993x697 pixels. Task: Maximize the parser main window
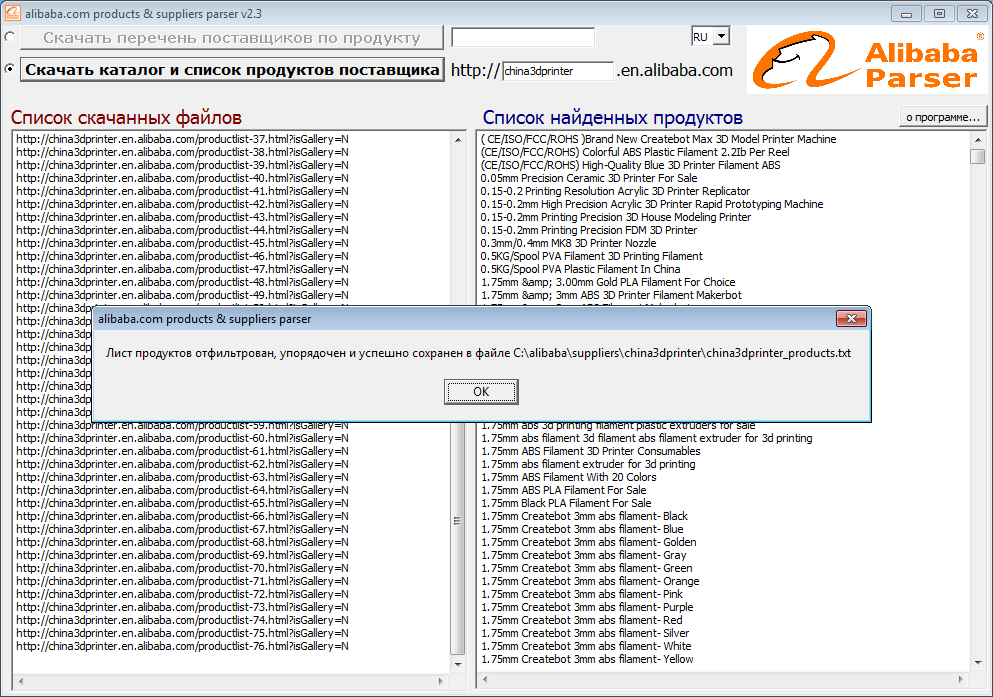(x=939, y=13)
